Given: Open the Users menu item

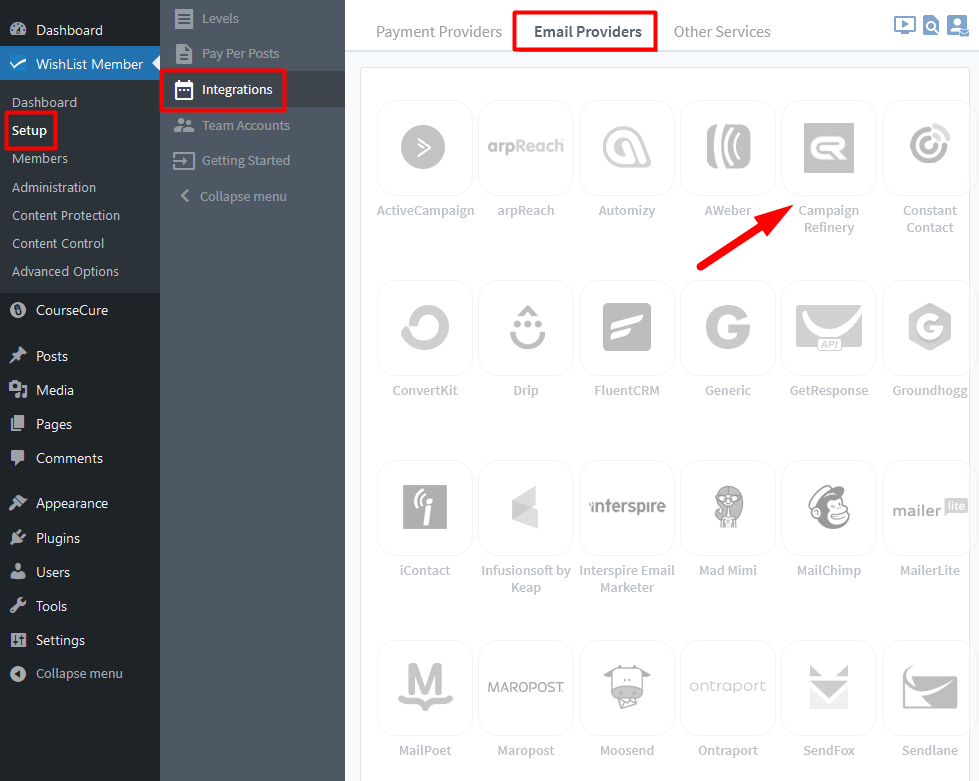Looking at the screenshot, I should coord(80,572).
